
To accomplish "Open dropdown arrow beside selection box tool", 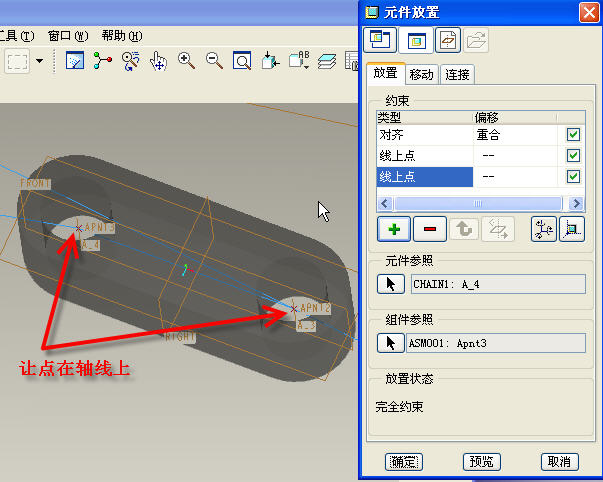I will coord(40,61).
